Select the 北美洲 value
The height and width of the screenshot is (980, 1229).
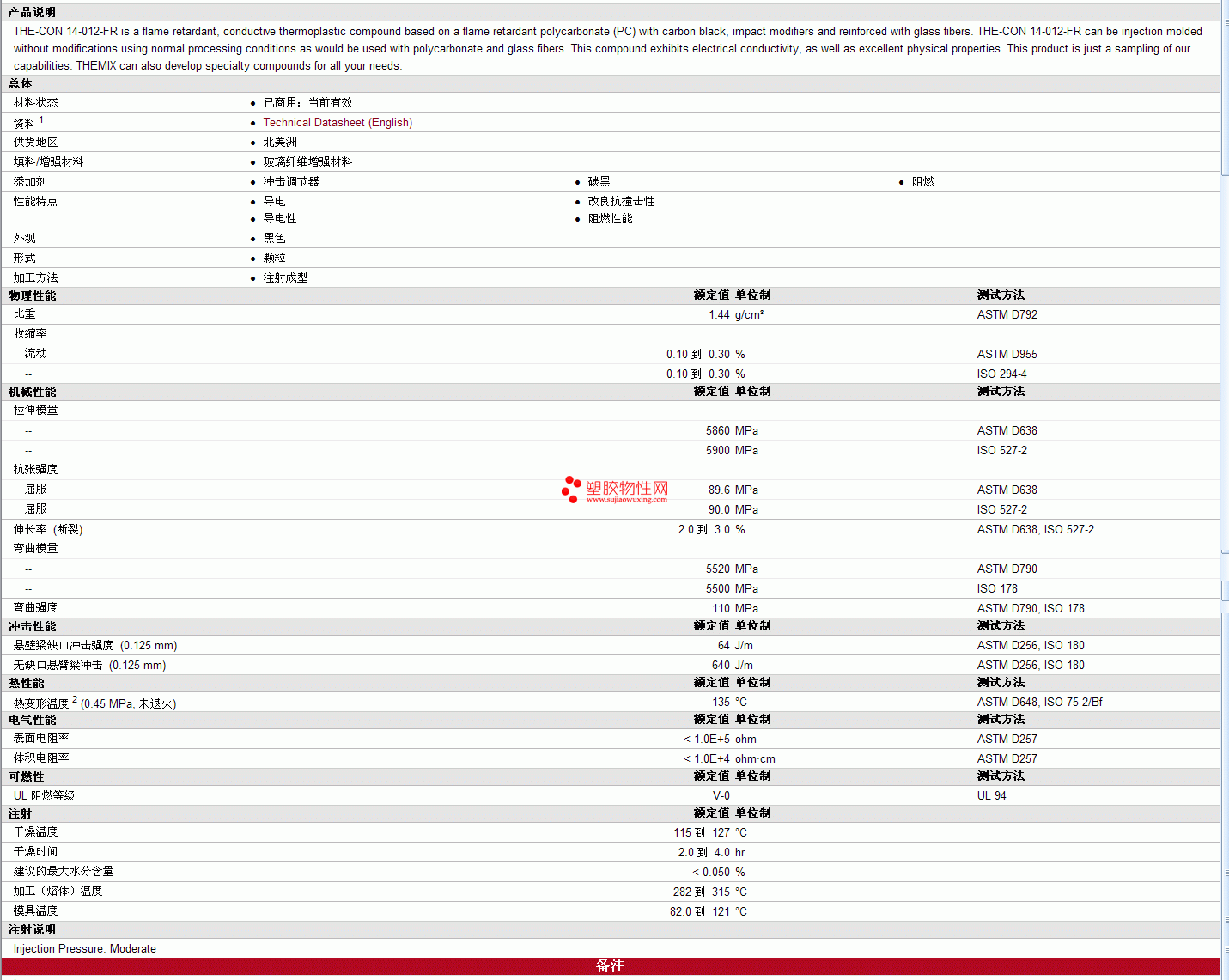[x=280, y=142]
